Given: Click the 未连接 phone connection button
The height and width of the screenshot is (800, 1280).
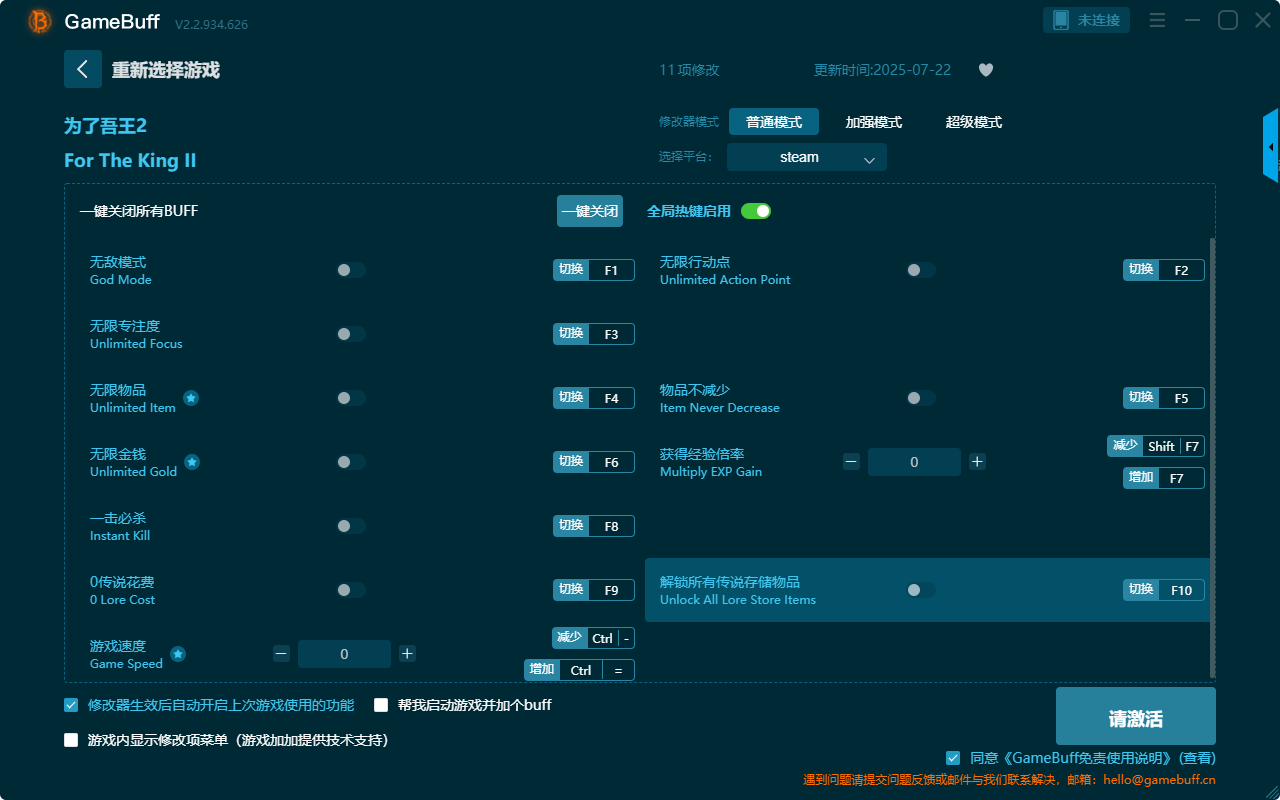Looking at the screenshot, I should point(1087,20).
